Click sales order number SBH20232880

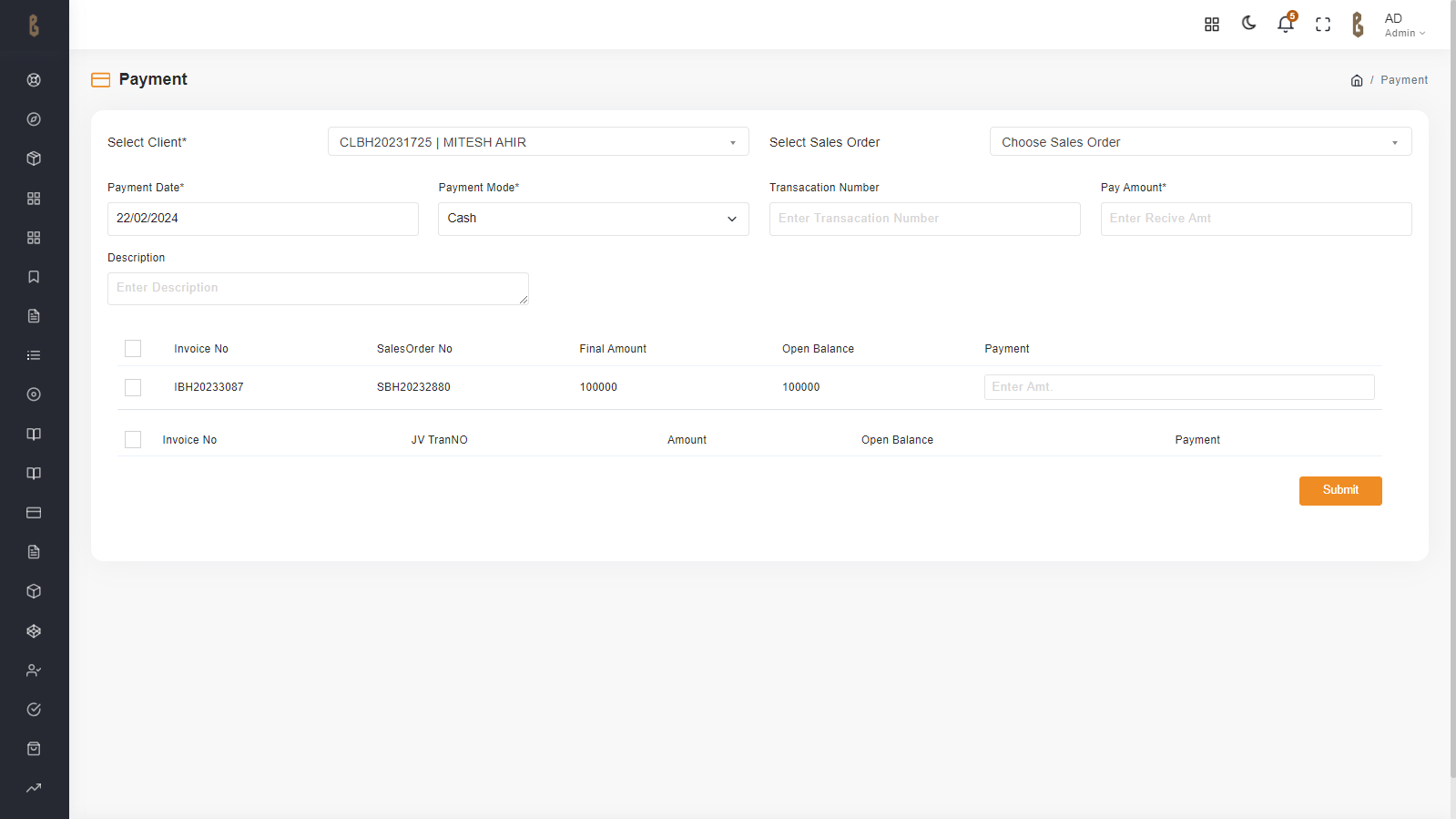(413, 387)
